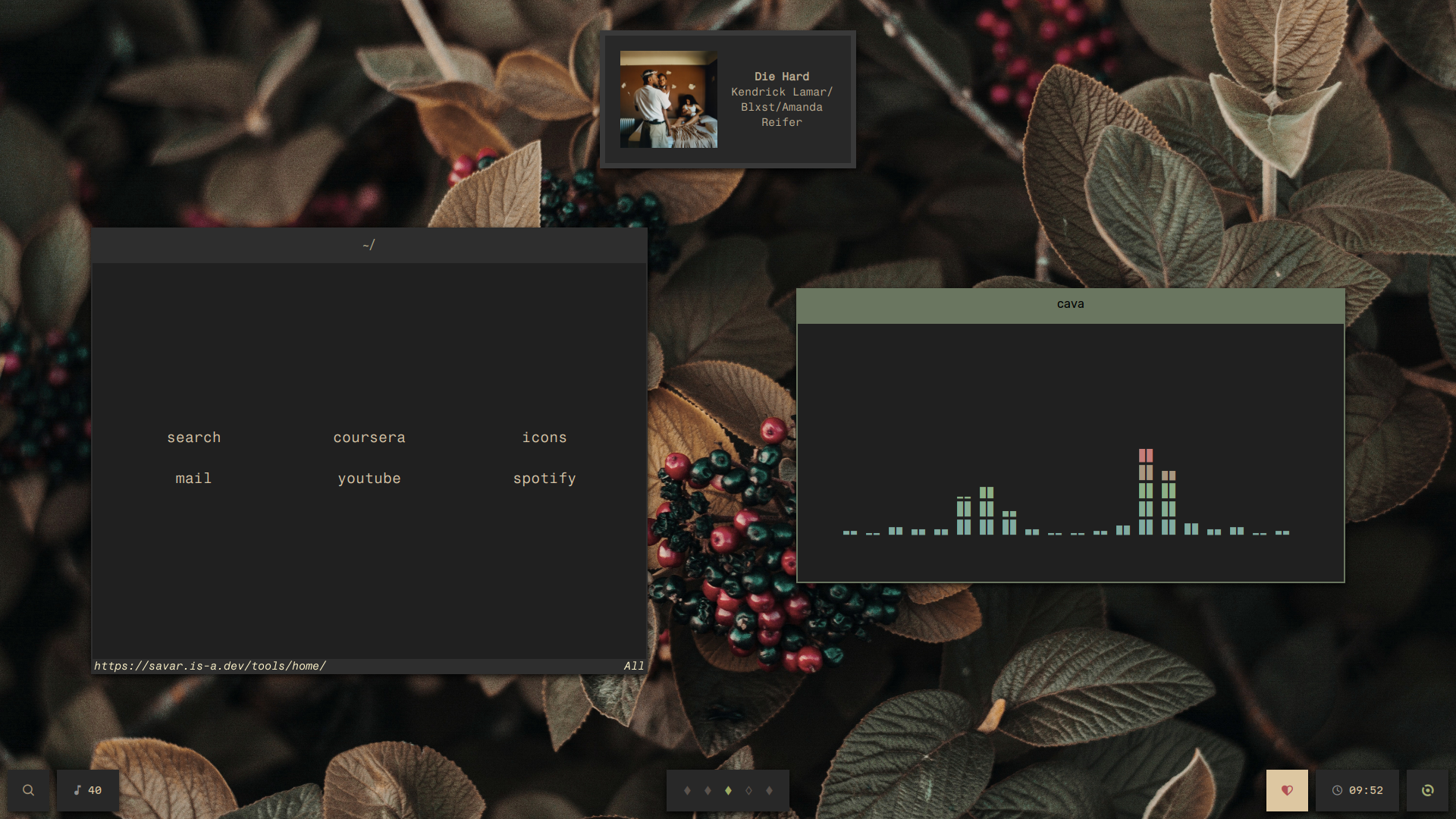
Task: Open the mail link
Action: pyautogui.click(x=193, y=479)
